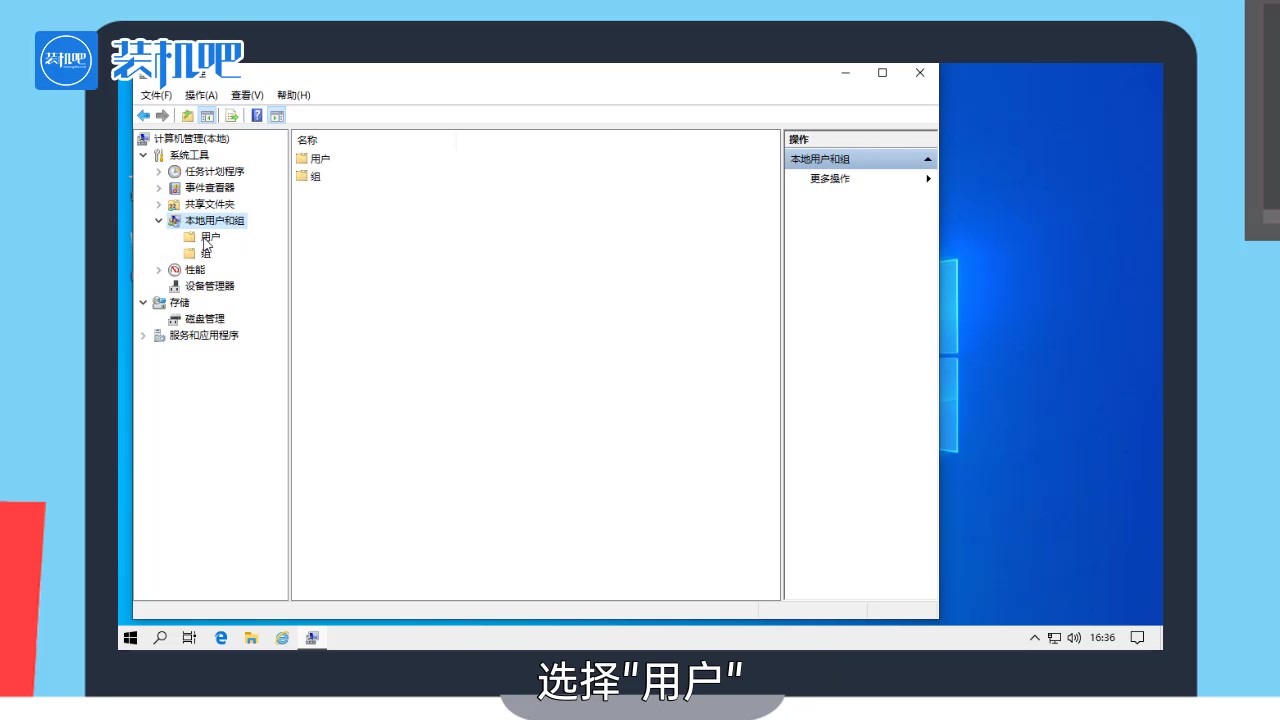Click the back navigation arrow in toolbar

[x=143, y=115]
